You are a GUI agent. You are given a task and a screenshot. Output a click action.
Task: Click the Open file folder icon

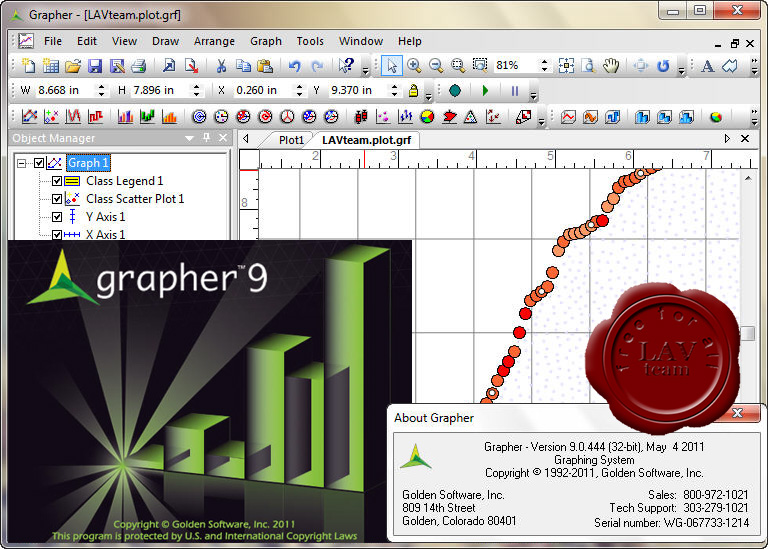pos(72,66)
